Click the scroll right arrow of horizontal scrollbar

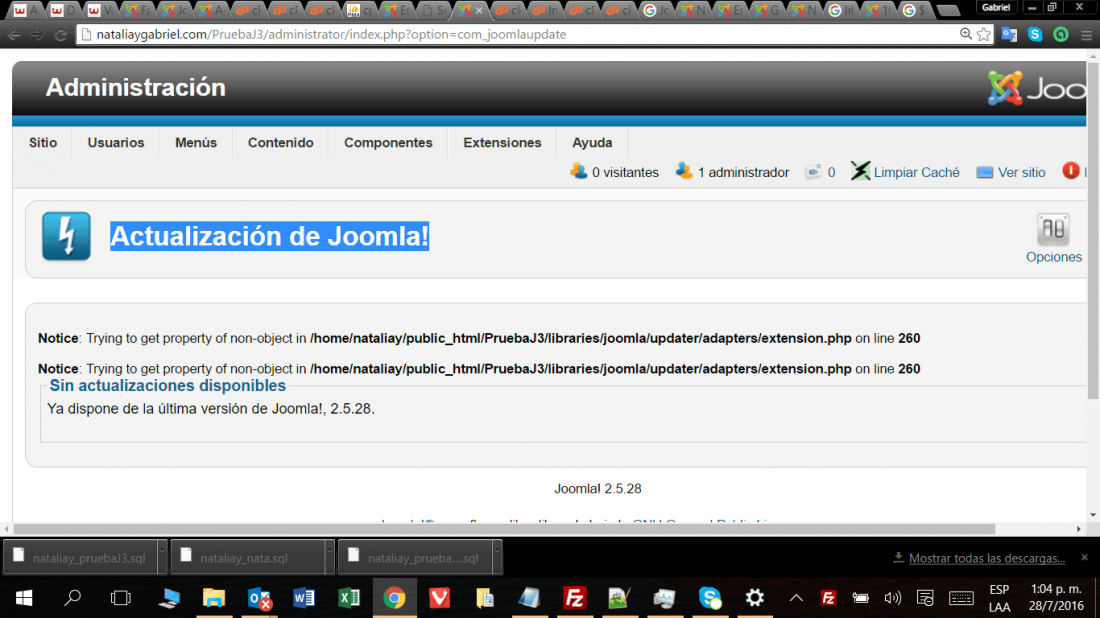pyautogui.click(x=1079, y=529)
